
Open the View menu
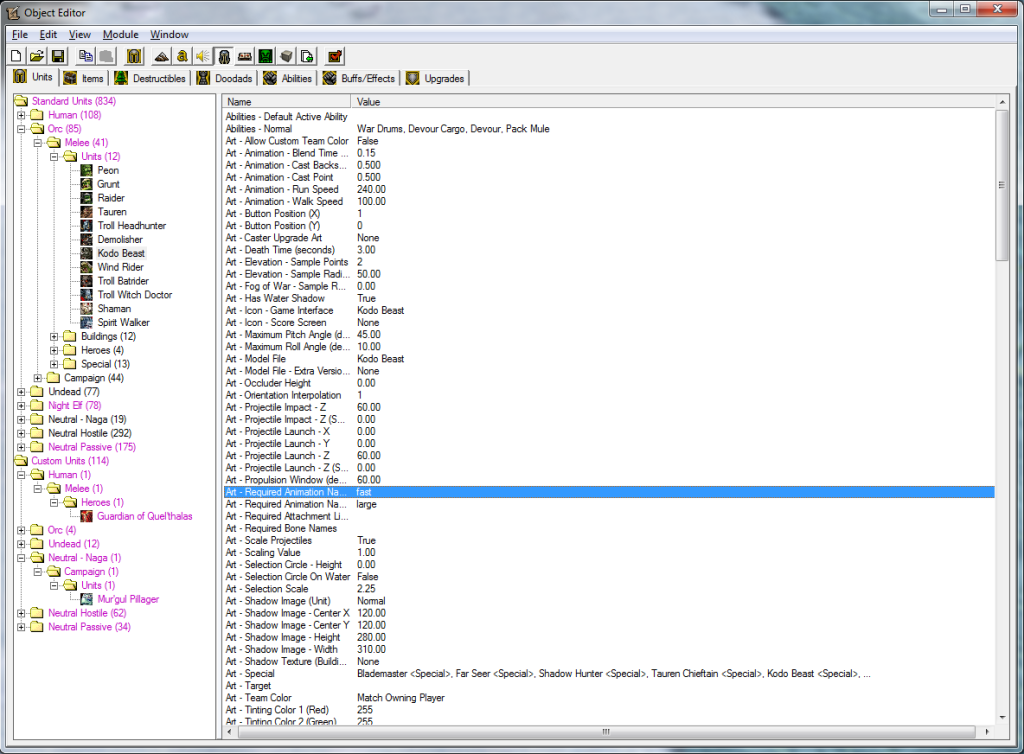[x=80, y=35]
